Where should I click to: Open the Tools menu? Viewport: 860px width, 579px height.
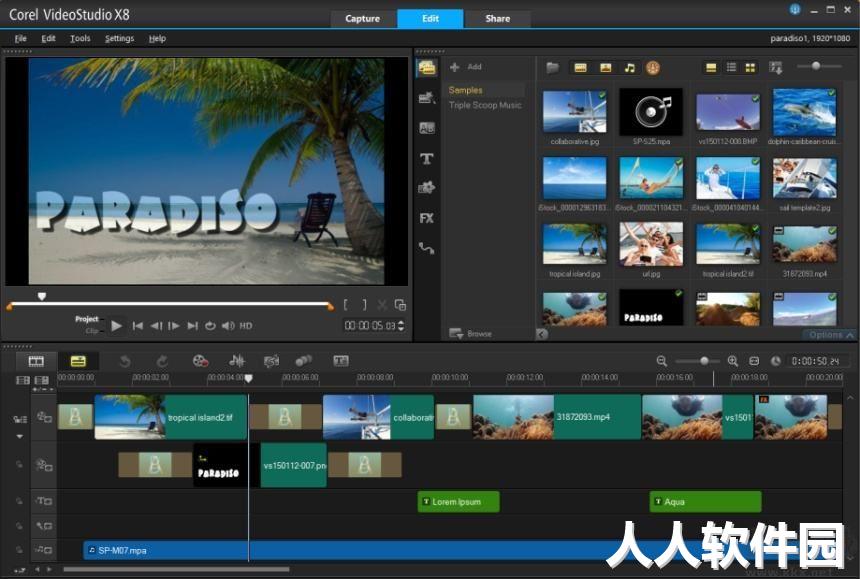80,38
